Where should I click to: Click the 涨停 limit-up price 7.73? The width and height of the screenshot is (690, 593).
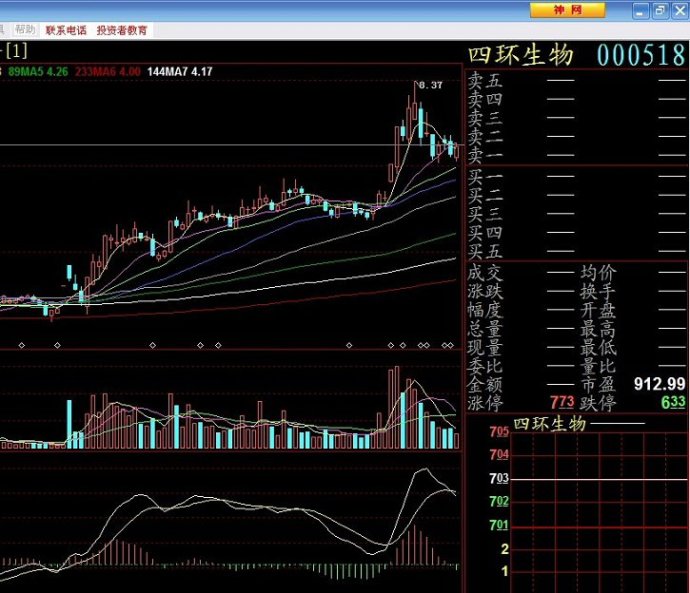561,403
